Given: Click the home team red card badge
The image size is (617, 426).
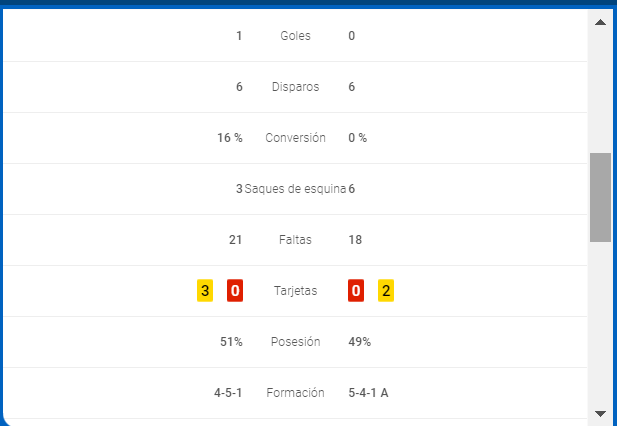Looking at the screenshot, I should point(235,291).
